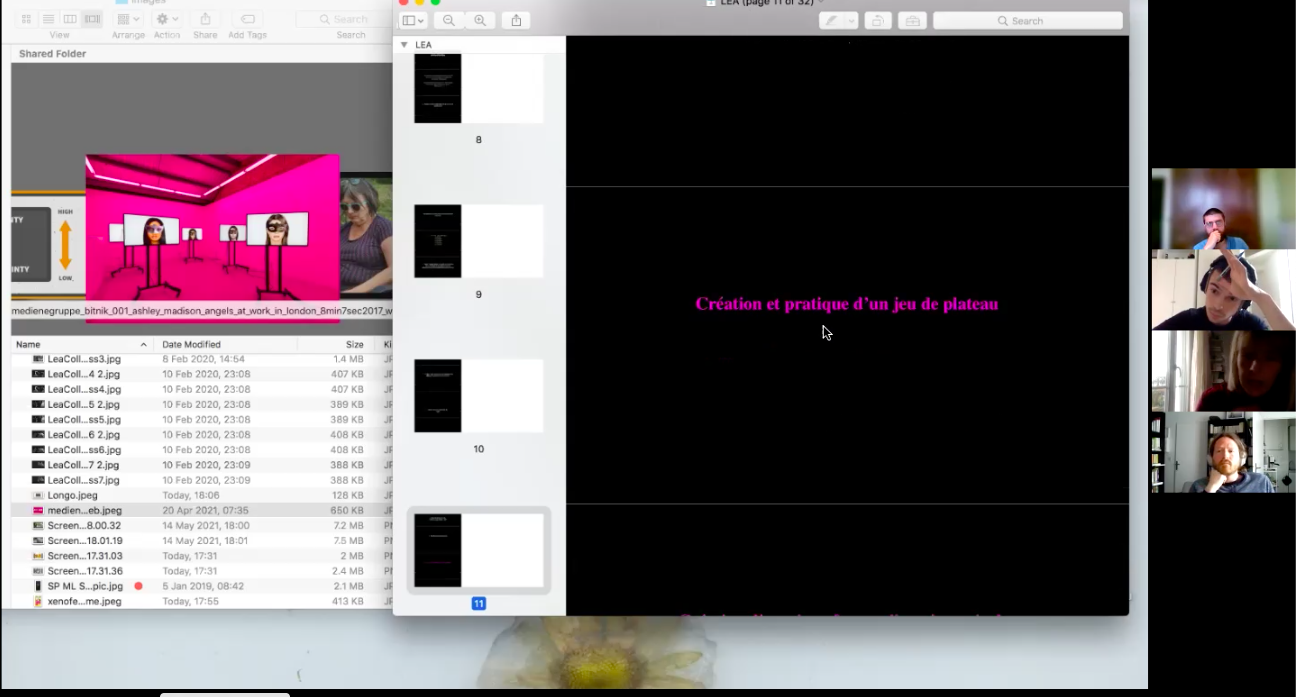Viewport: 1296px width, 697px height.
Task: Open the Finder Action gear menu
Action: tap(167, 19)
